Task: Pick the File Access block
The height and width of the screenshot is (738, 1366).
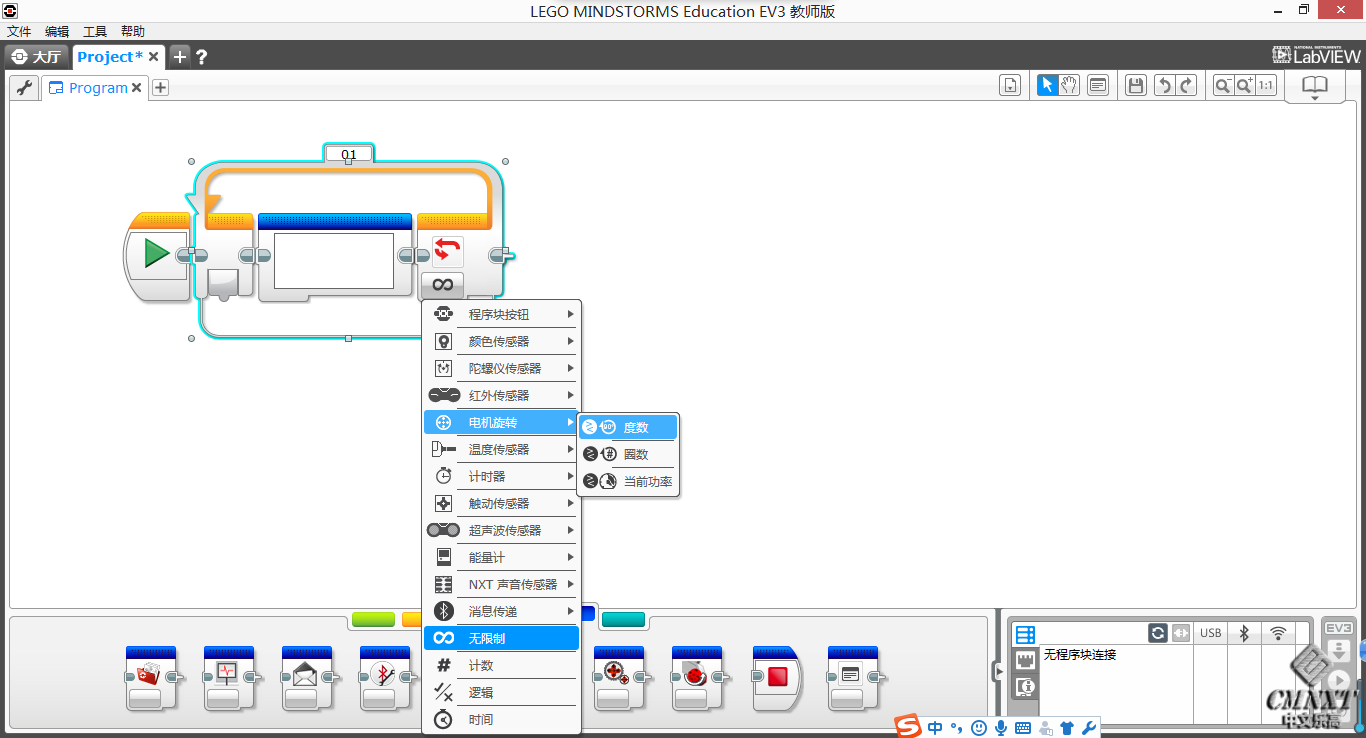Action: (151, 678)
